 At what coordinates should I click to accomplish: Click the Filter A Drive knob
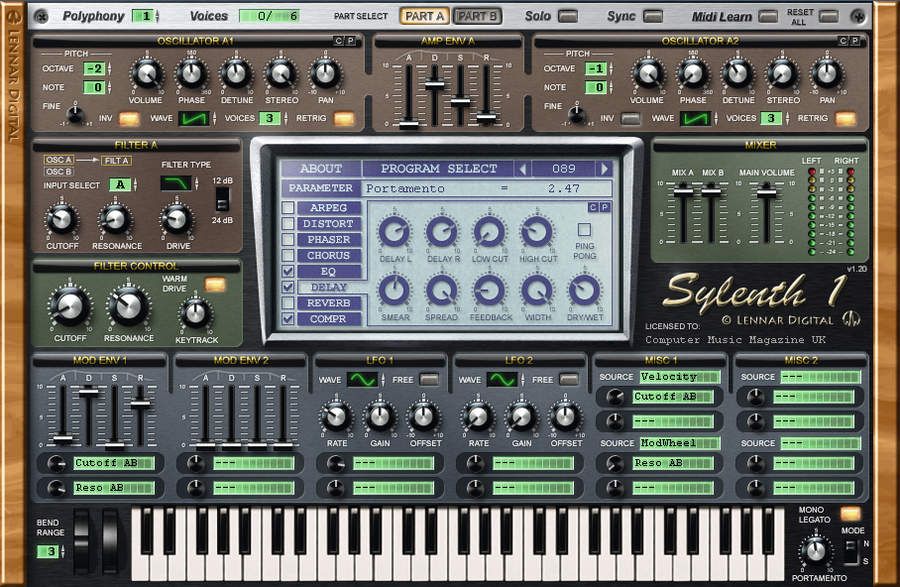pyautogui.click(x=177, y=219)
